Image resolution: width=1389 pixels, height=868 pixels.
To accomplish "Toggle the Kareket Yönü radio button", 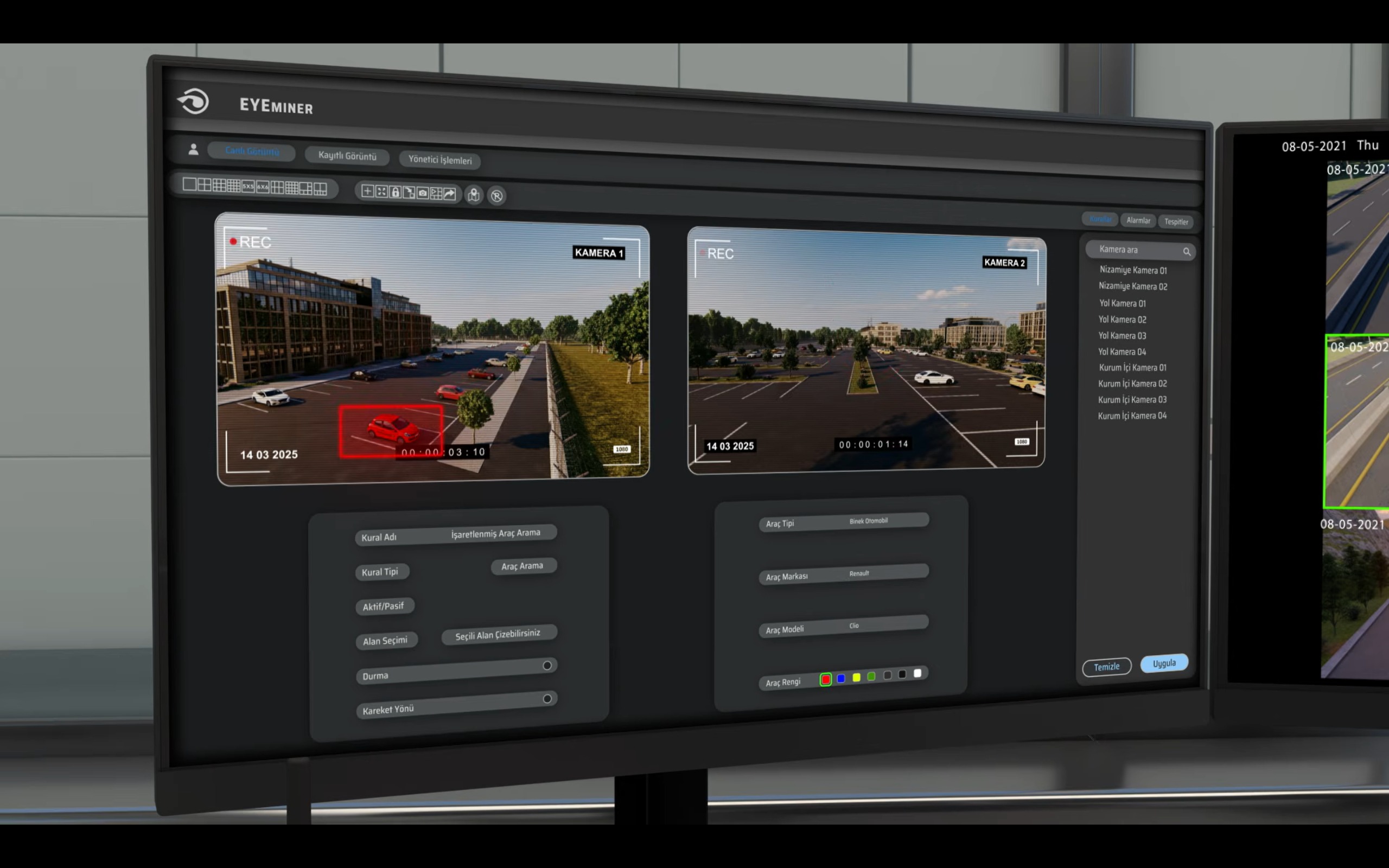I will pos(547,699).
